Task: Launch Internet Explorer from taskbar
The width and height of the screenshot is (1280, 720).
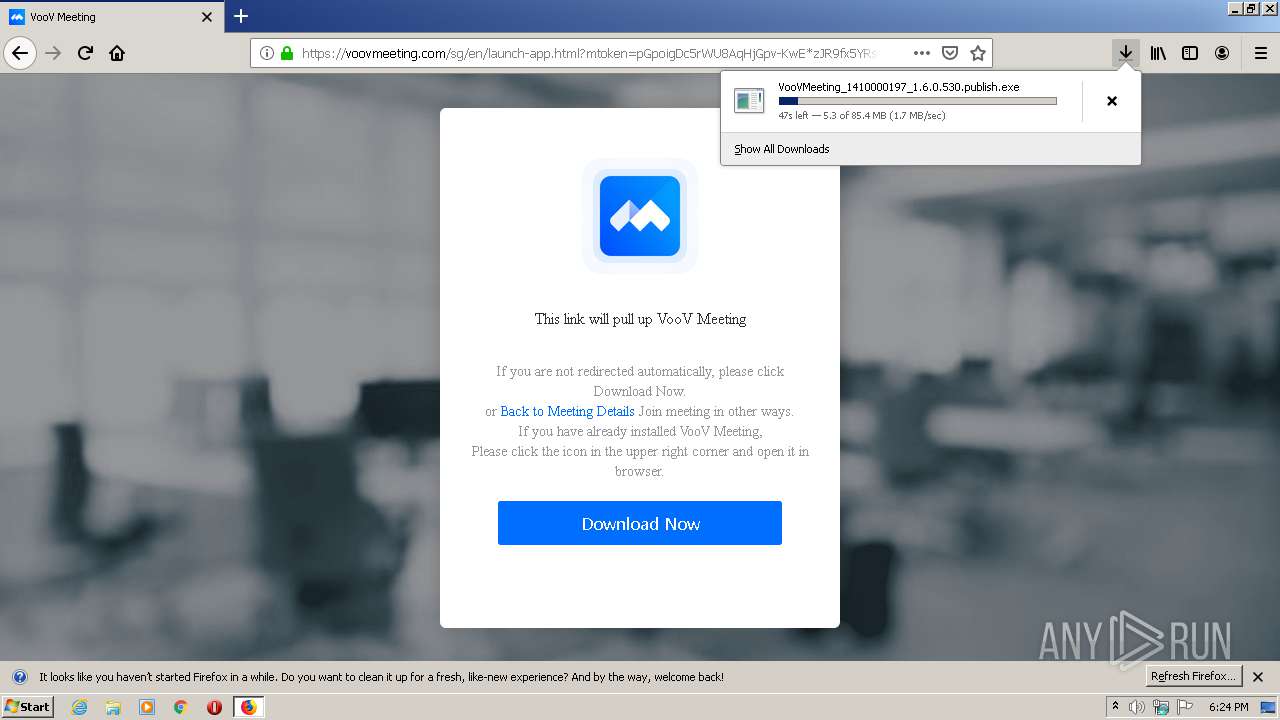Action: pos(79,707)
